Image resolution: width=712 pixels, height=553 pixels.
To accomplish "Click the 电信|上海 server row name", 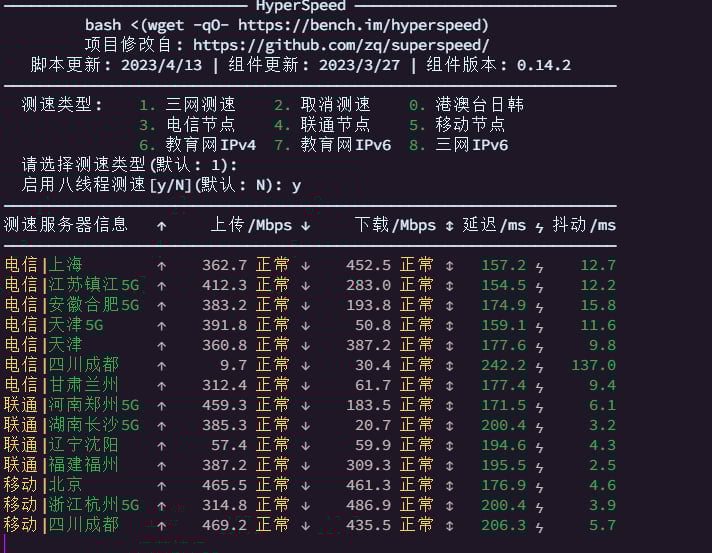I will click(x=43, y=264).
